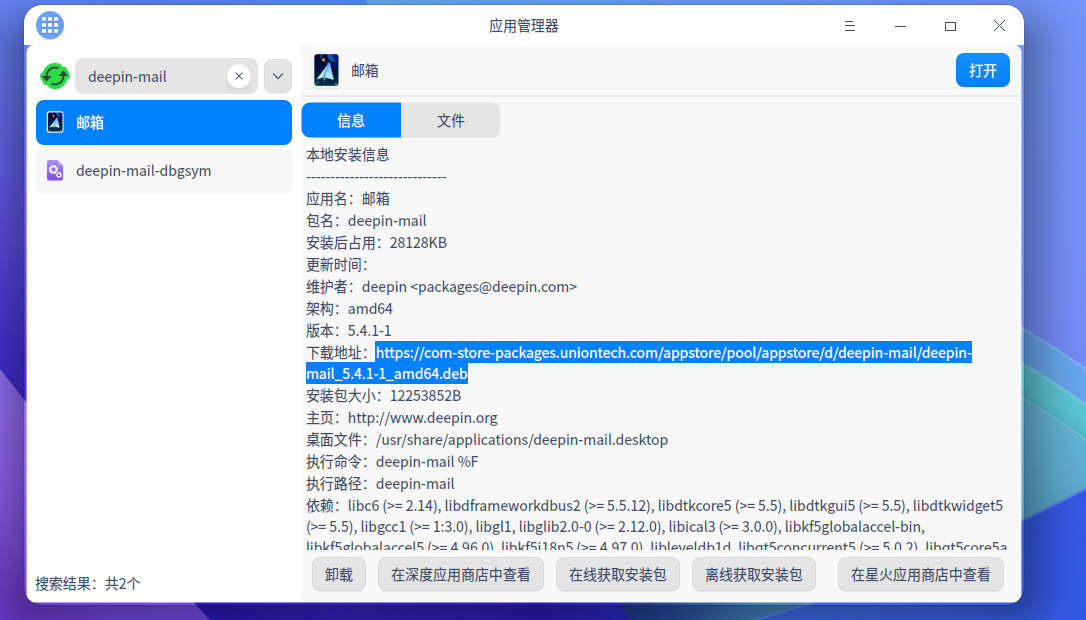
Task: Click 打开 to launch the Mail app
Action: pos(982,70)
